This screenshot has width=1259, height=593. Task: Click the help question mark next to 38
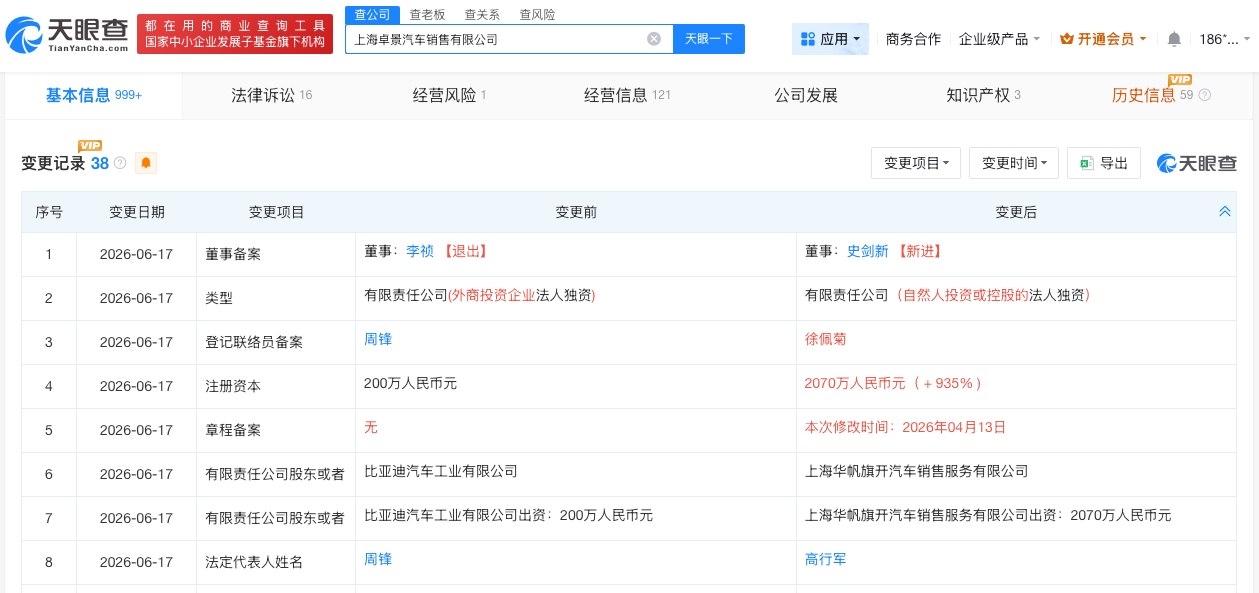coord(120,163)
